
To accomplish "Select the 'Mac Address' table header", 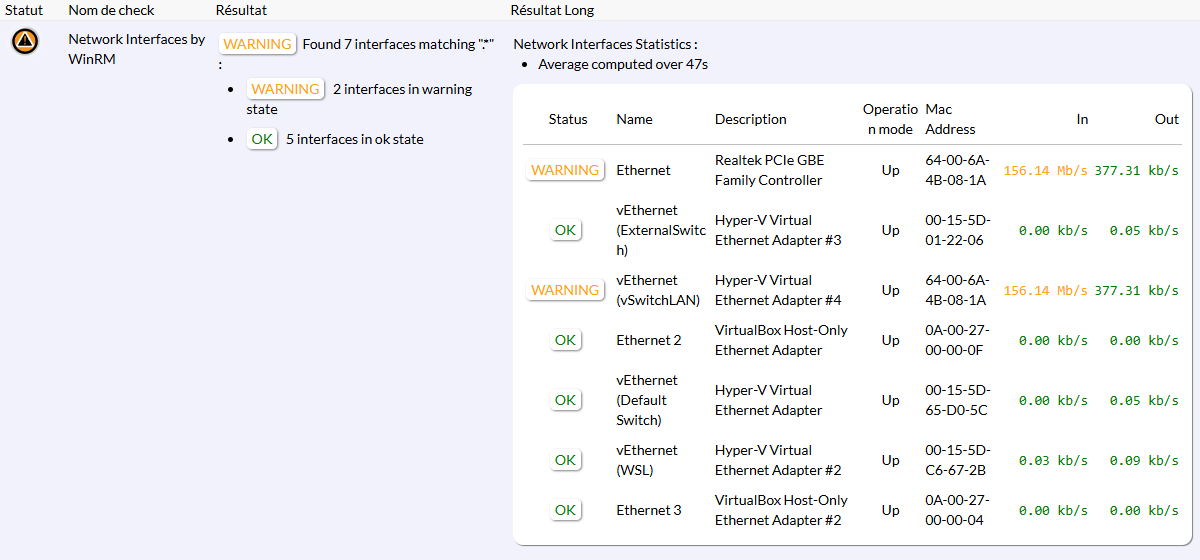I will click(x=950, y=119).
